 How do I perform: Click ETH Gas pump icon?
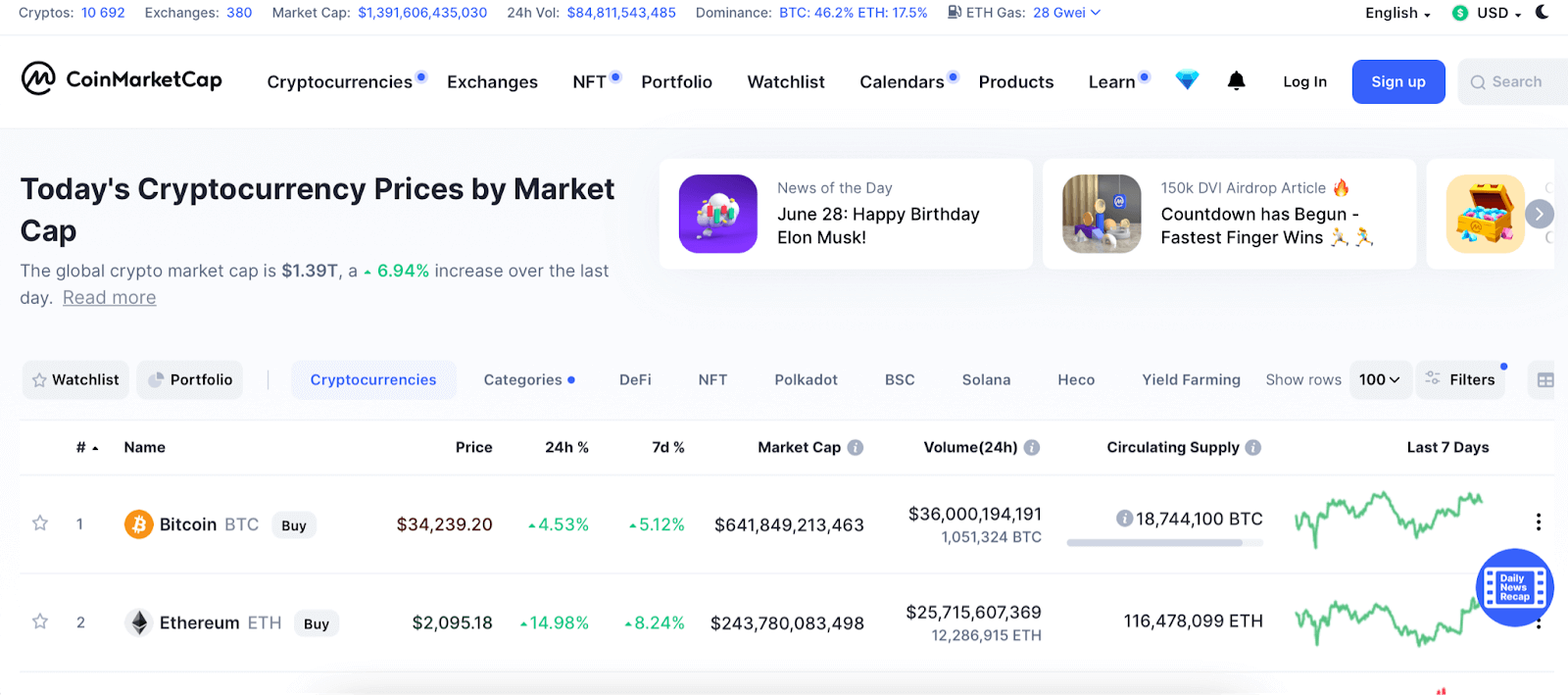coord(955,13)
